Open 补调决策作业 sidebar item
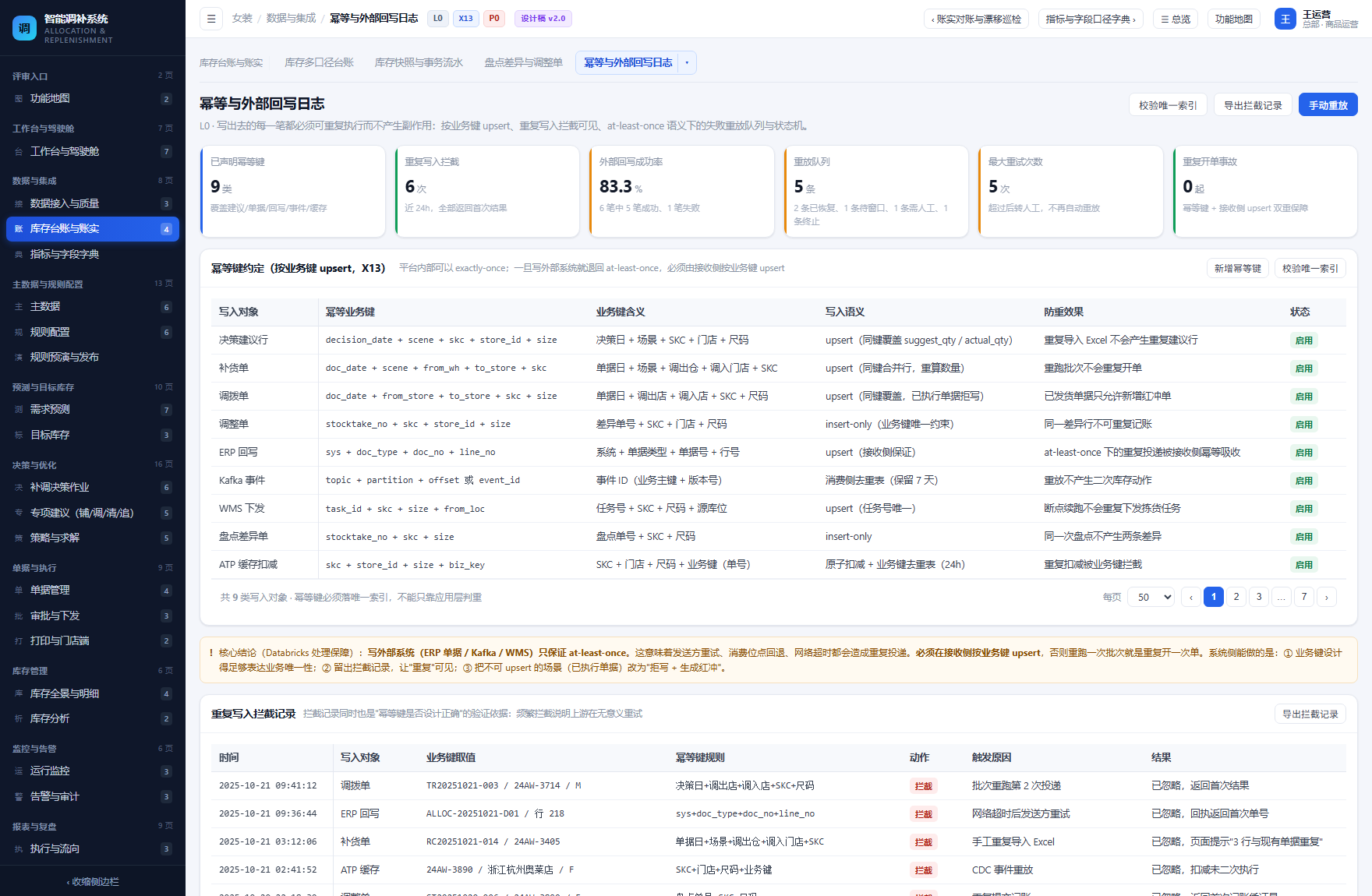1372x896 pixels. (x=93, y=488)
